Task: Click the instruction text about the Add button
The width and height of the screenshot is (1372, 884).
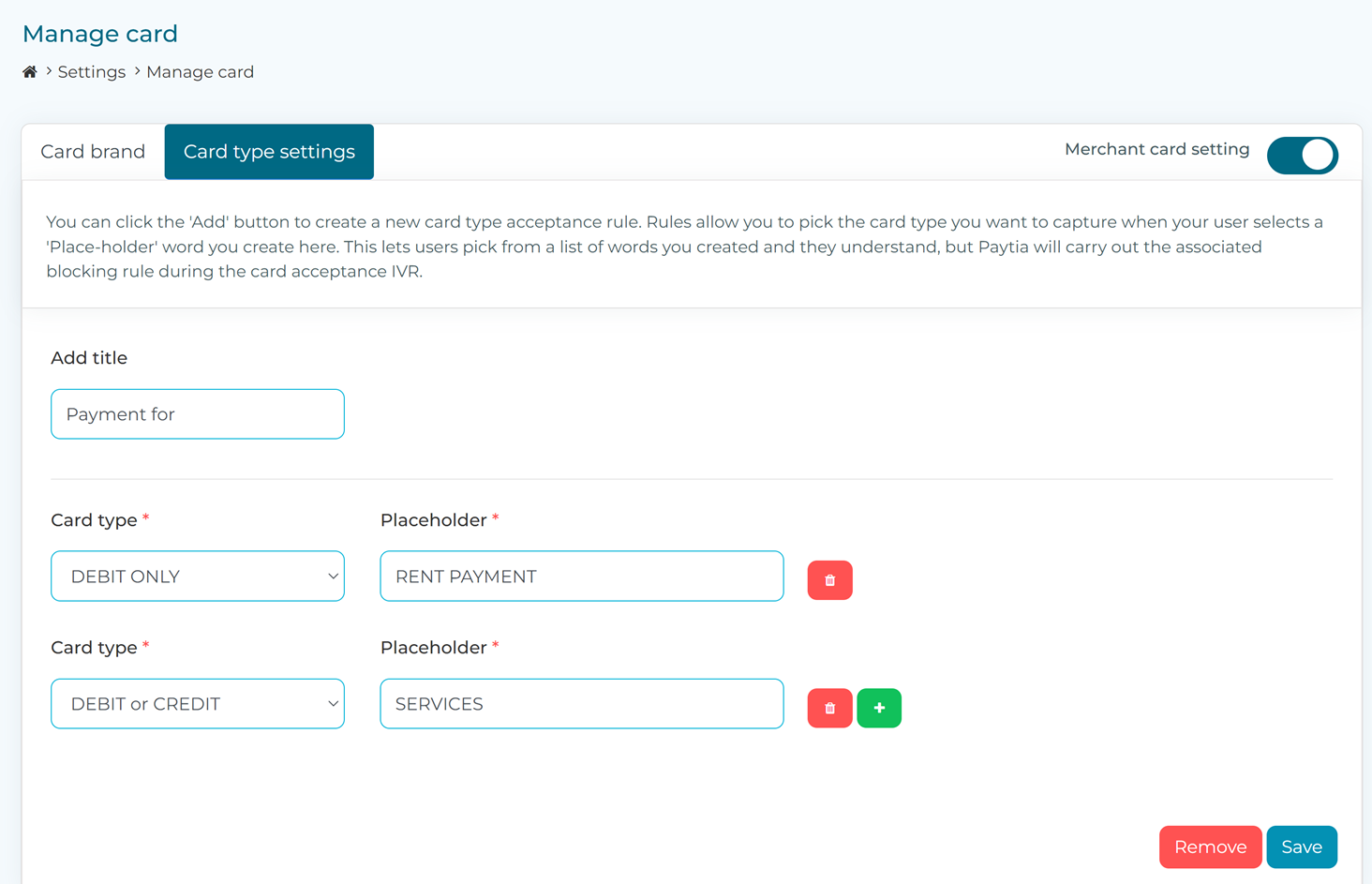Action: pyautogui.click(x=684, y=246)
